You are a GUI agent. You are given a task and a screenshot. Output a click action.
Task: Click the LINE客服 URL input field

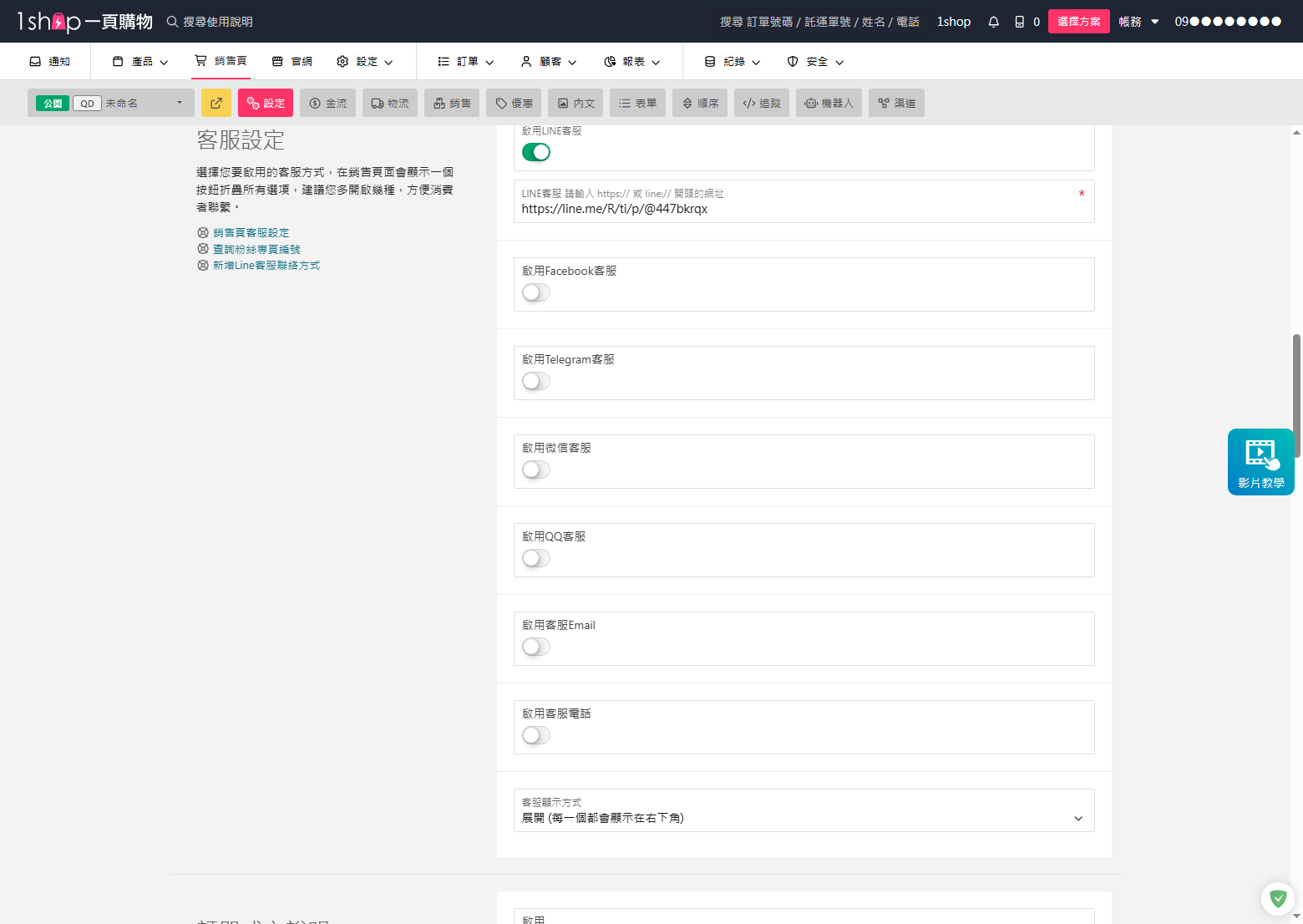(803, 209)
